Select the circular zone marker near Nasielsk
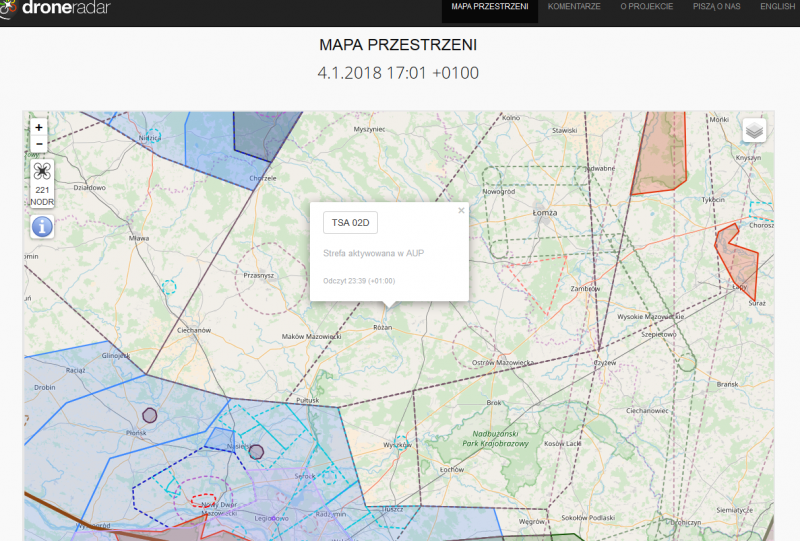This screenshot has width=800, height=541. point(256,452)
